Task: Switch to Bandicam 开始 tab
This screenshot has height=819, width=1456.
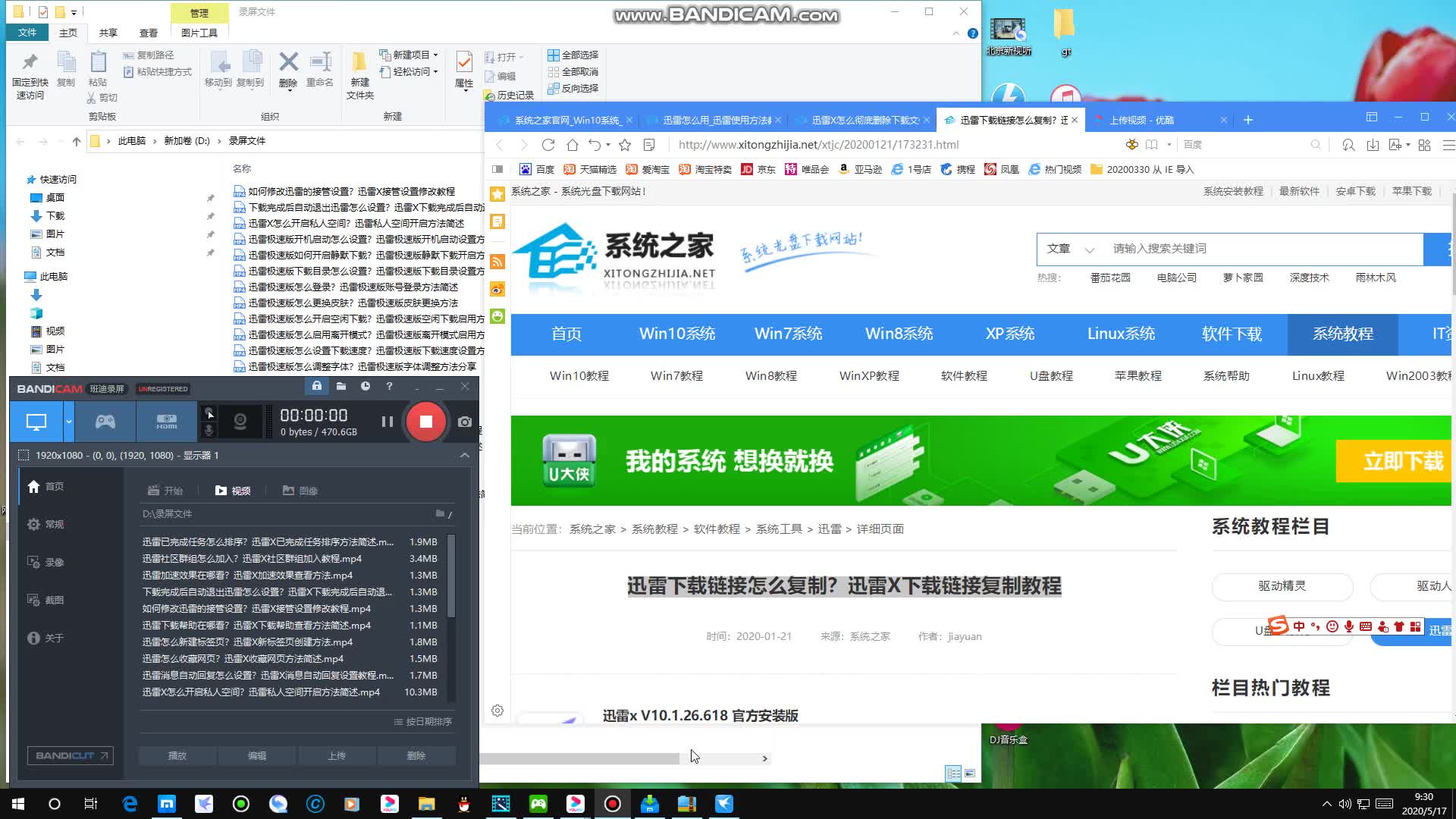Action: (x=165, y=491)
